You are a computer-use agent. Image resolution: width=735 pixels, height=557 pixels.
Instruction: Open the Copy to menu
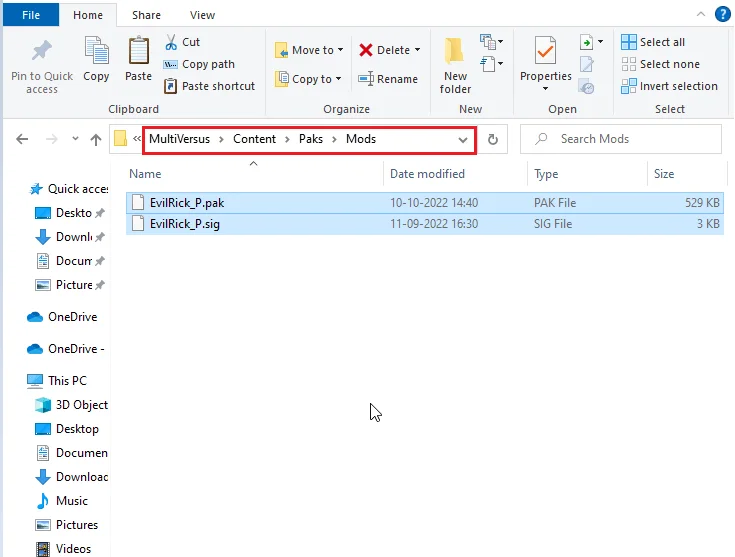308,79
